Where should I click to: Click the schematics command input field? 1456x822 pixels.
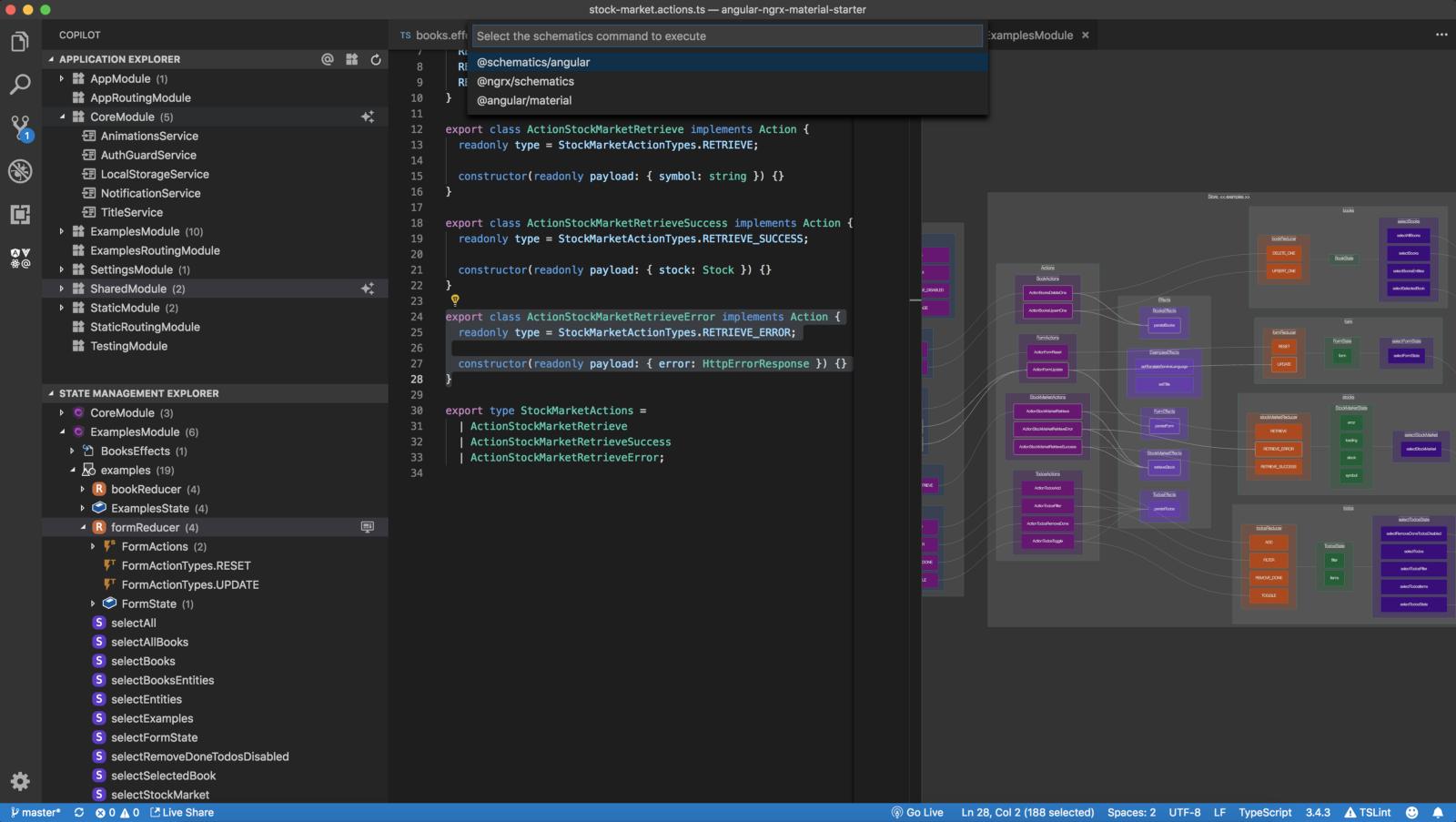(x=727, y=36)
